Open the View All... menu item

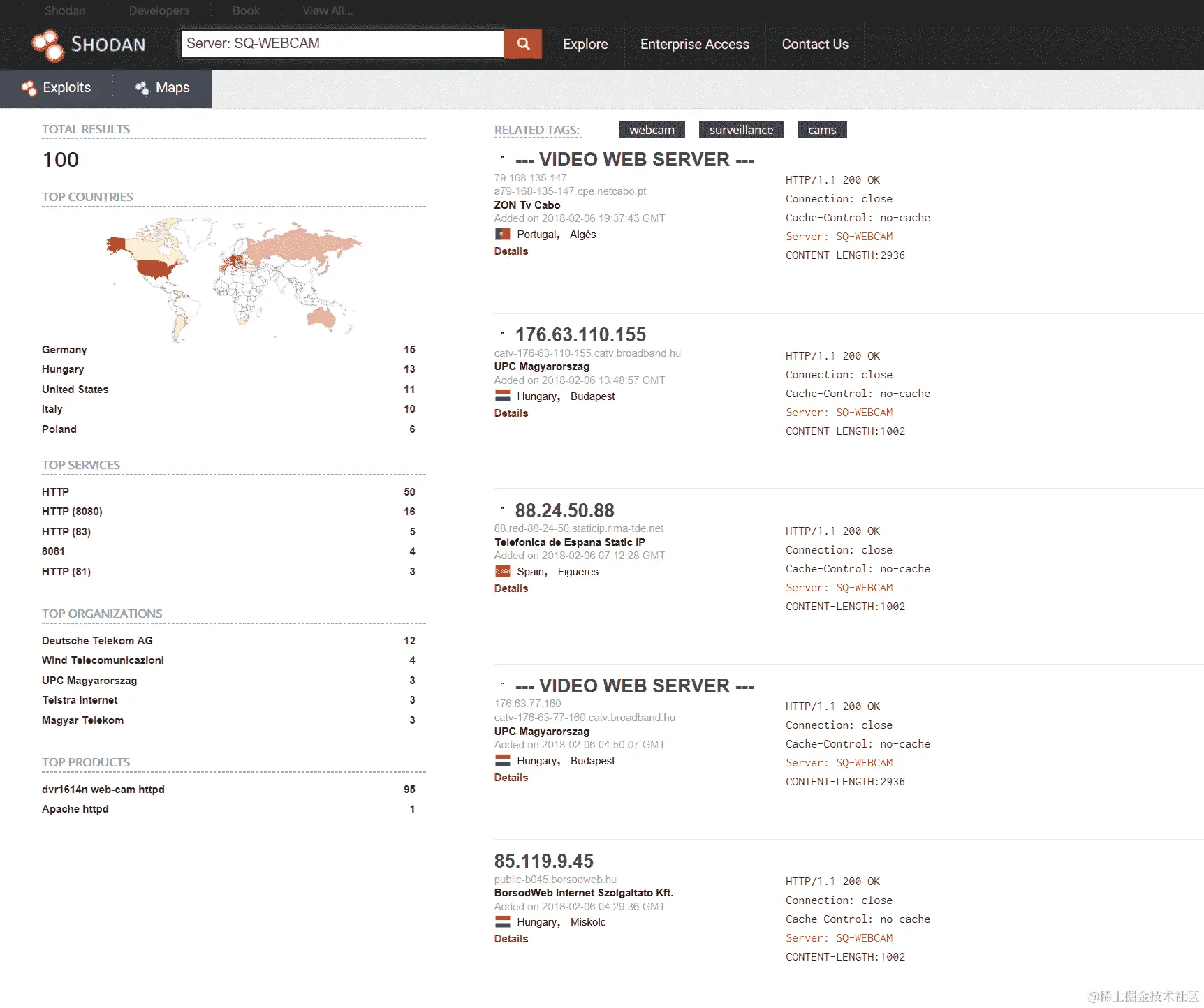pyautogui.click(x=328, y=10)
